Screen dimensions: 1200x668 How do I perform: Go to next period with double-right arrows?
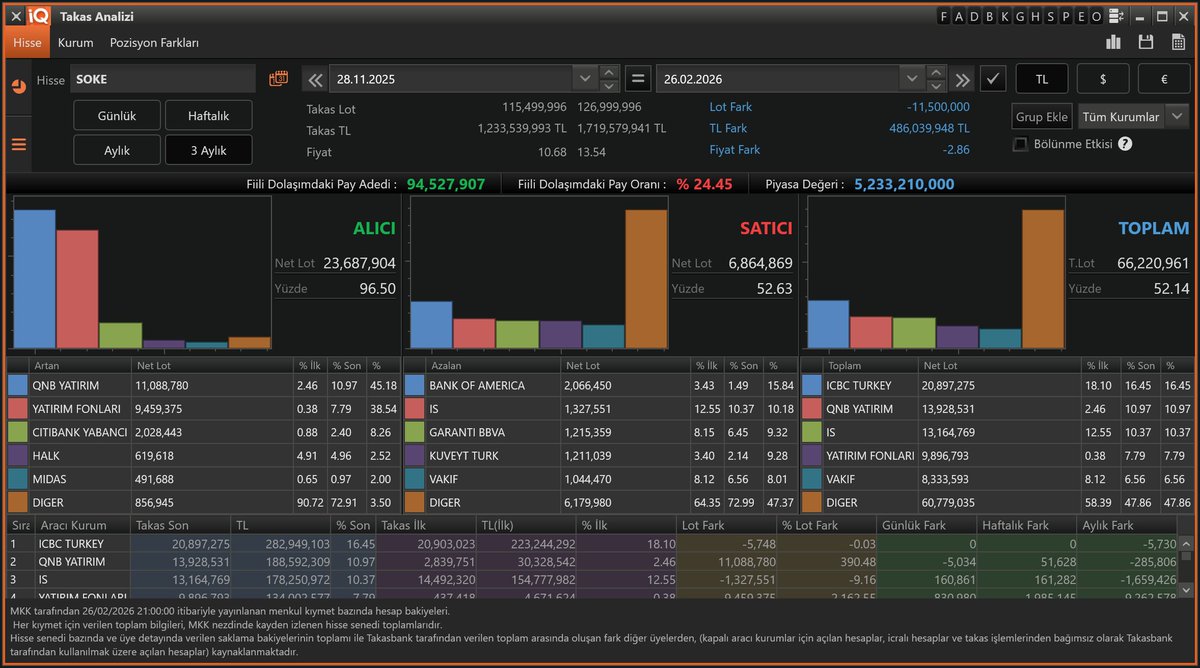pos(962,79)
